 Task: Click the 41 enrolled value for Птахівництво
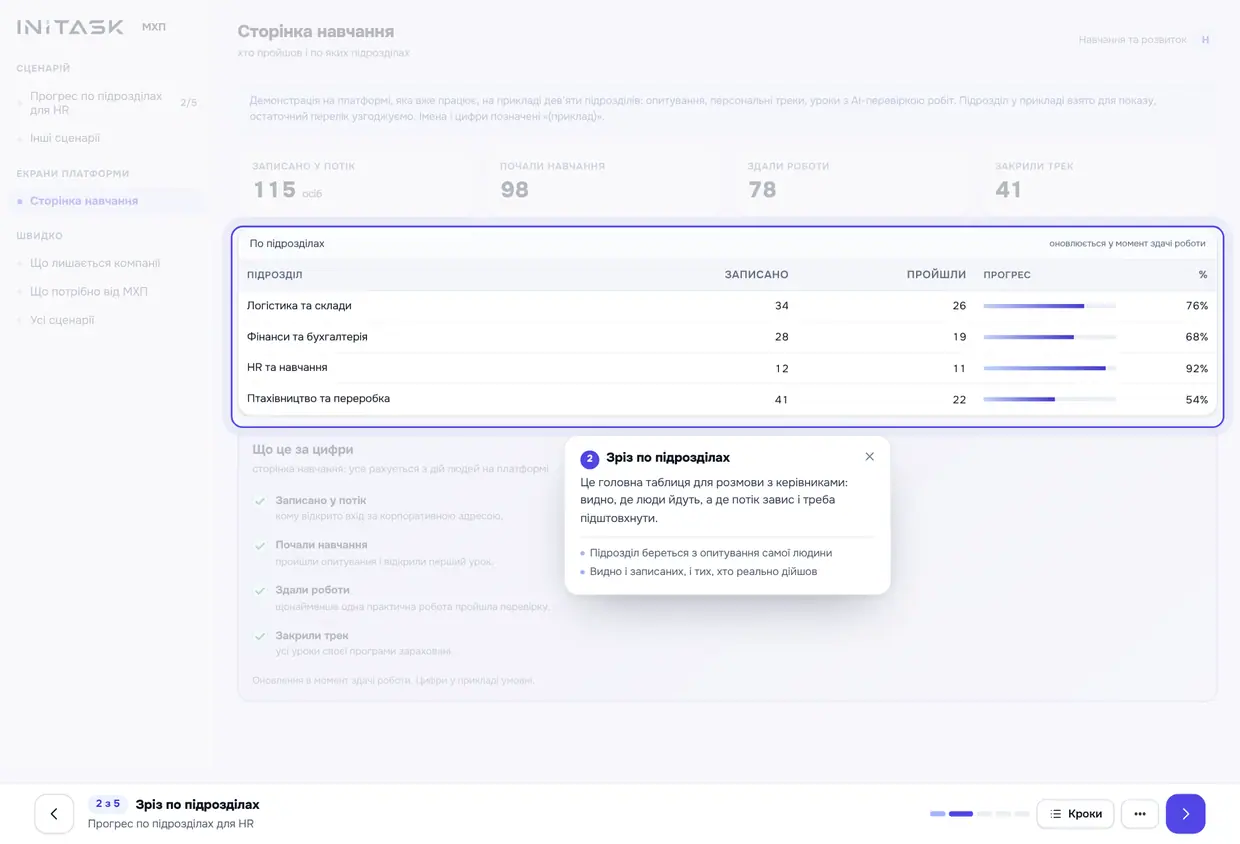(781, 400)
